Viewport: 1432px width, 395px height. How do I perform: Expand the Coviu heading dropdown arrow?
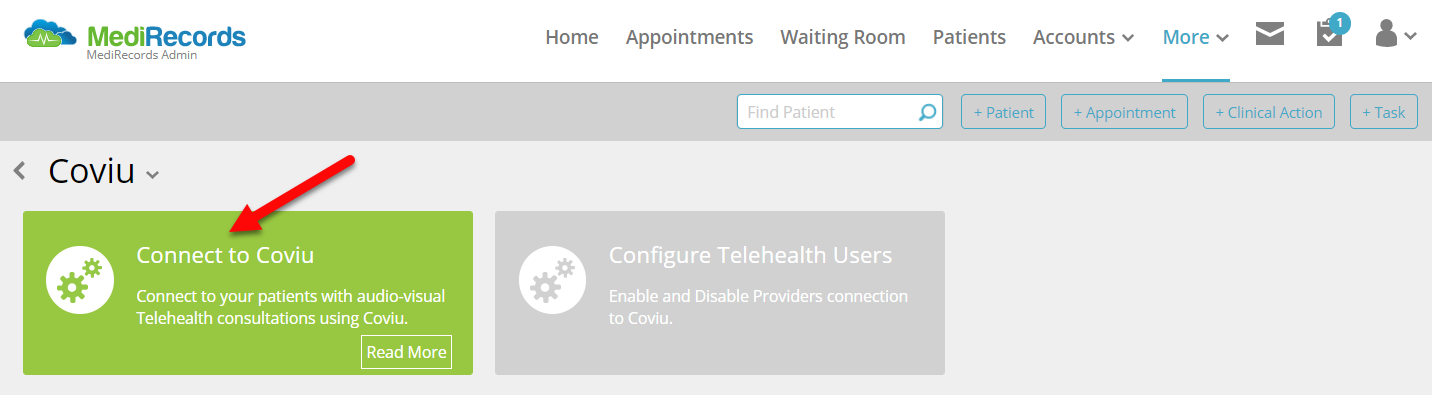point(152,175)
